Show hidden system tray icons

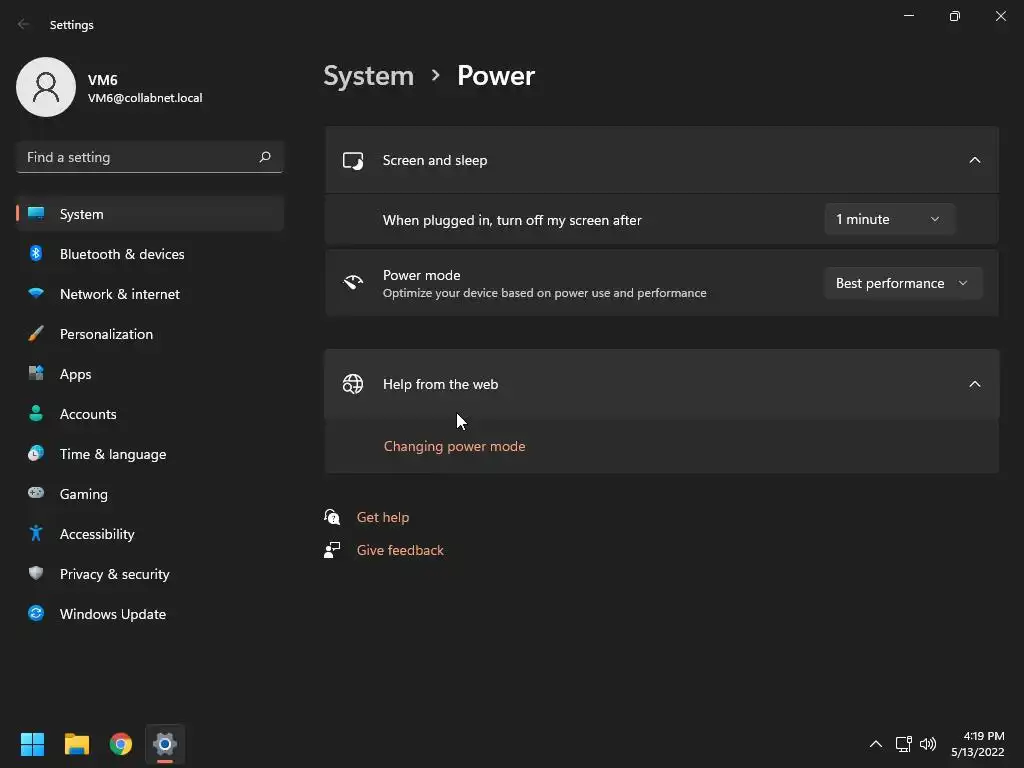pos(876,744)
